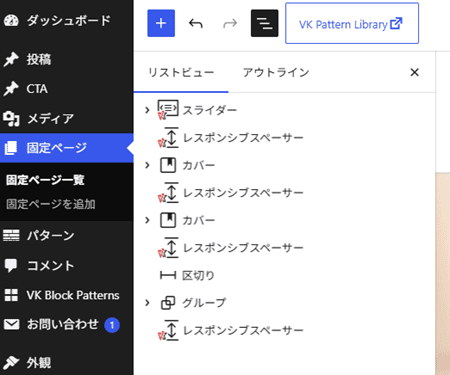Open the 外観 appearance brush icon
This screenshot has width=450, height=375.
tap(11, 362)
